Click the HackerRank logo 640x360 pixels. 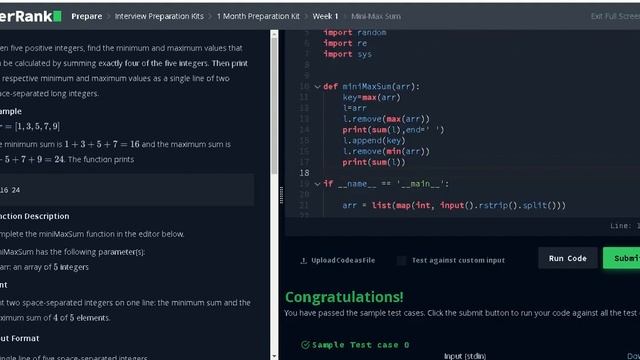point(30,16)
